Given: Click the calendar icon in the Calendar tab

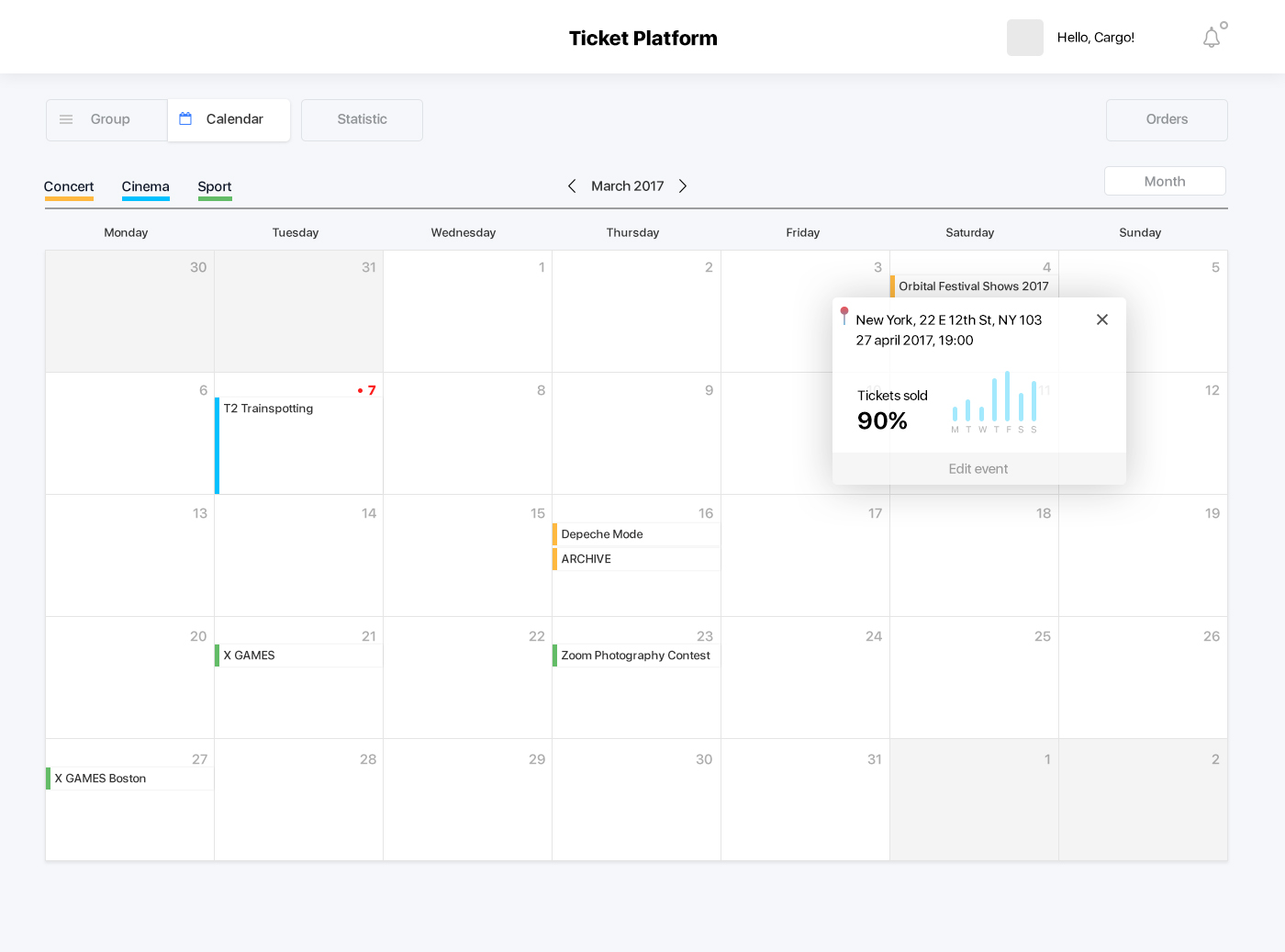Looking at the screenshot, I should point(185,119).
